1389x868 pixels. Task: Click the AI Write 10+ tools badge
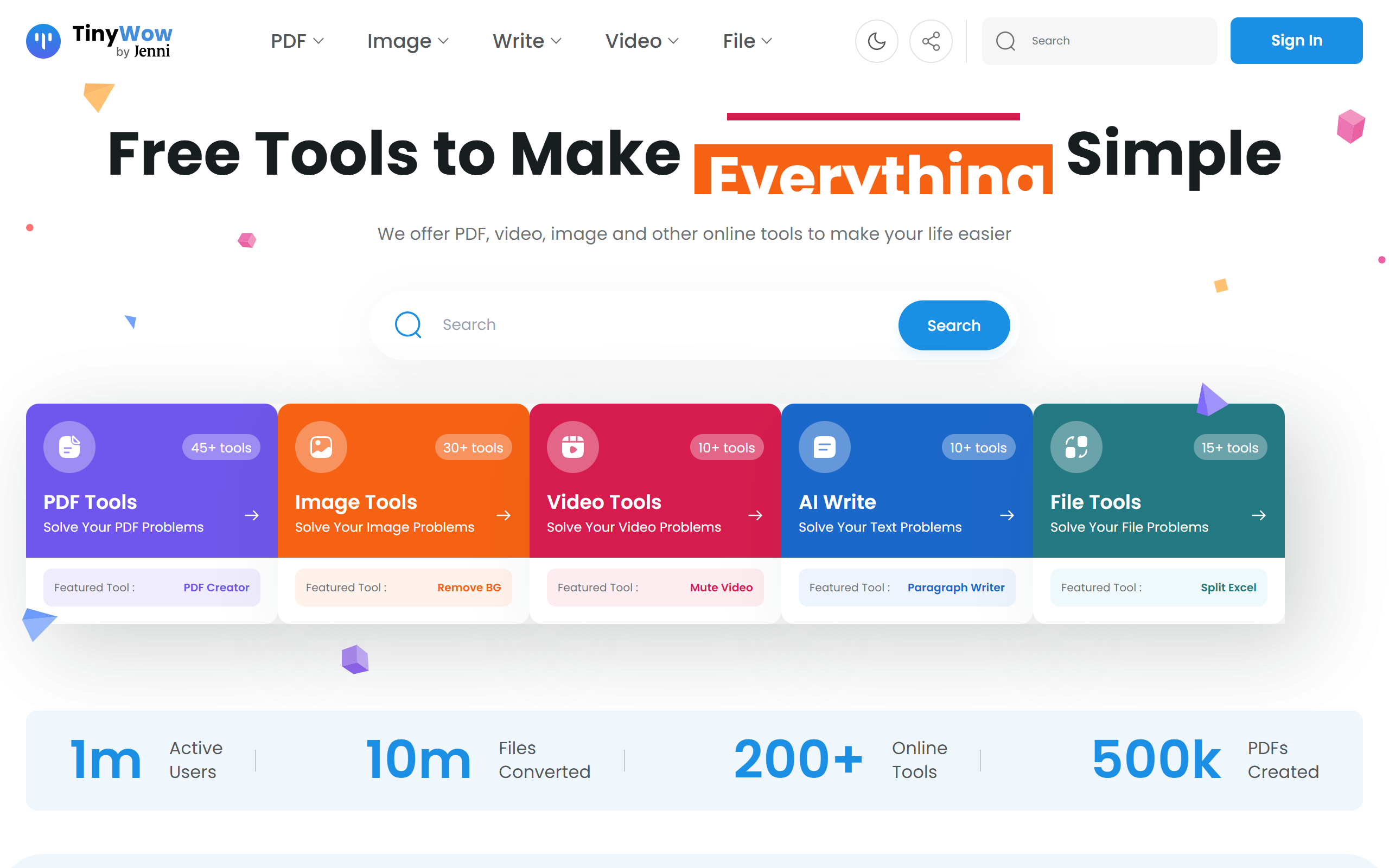click(978, 447)
